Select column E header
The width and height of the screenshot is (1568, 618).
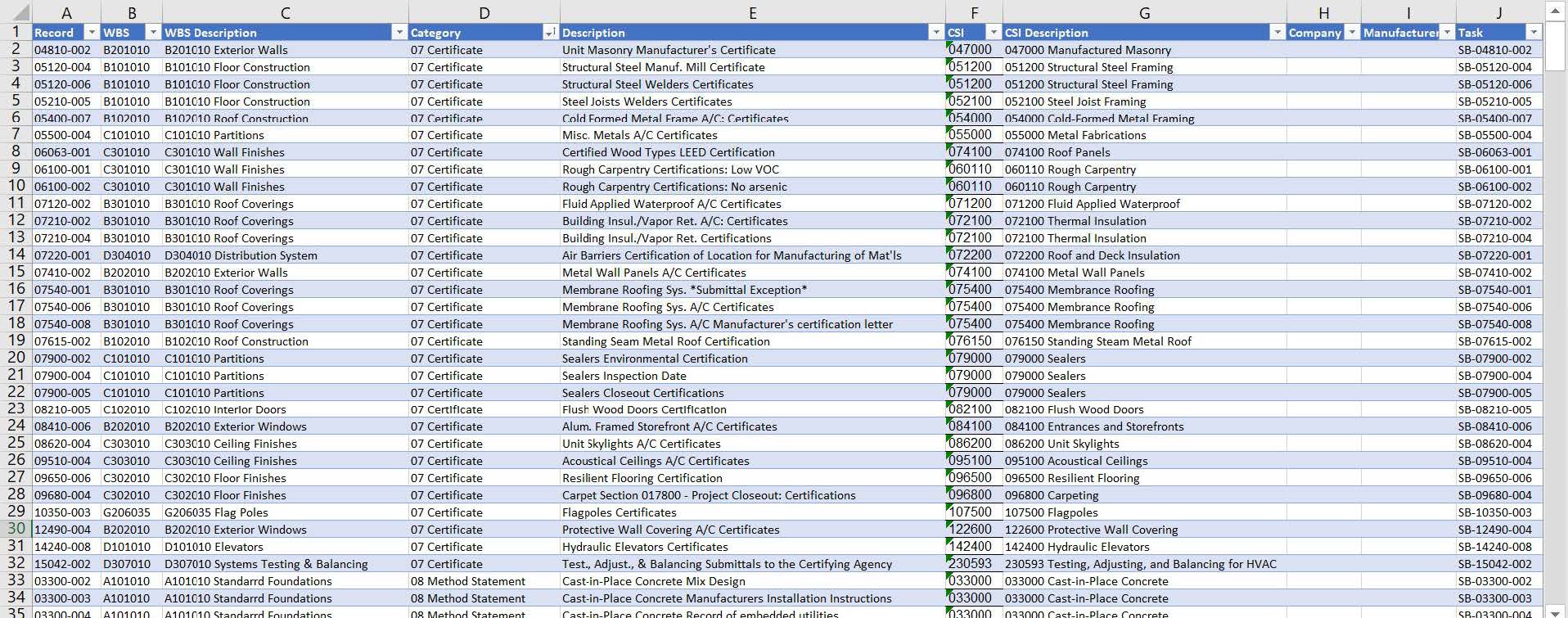tap(752, 12)
